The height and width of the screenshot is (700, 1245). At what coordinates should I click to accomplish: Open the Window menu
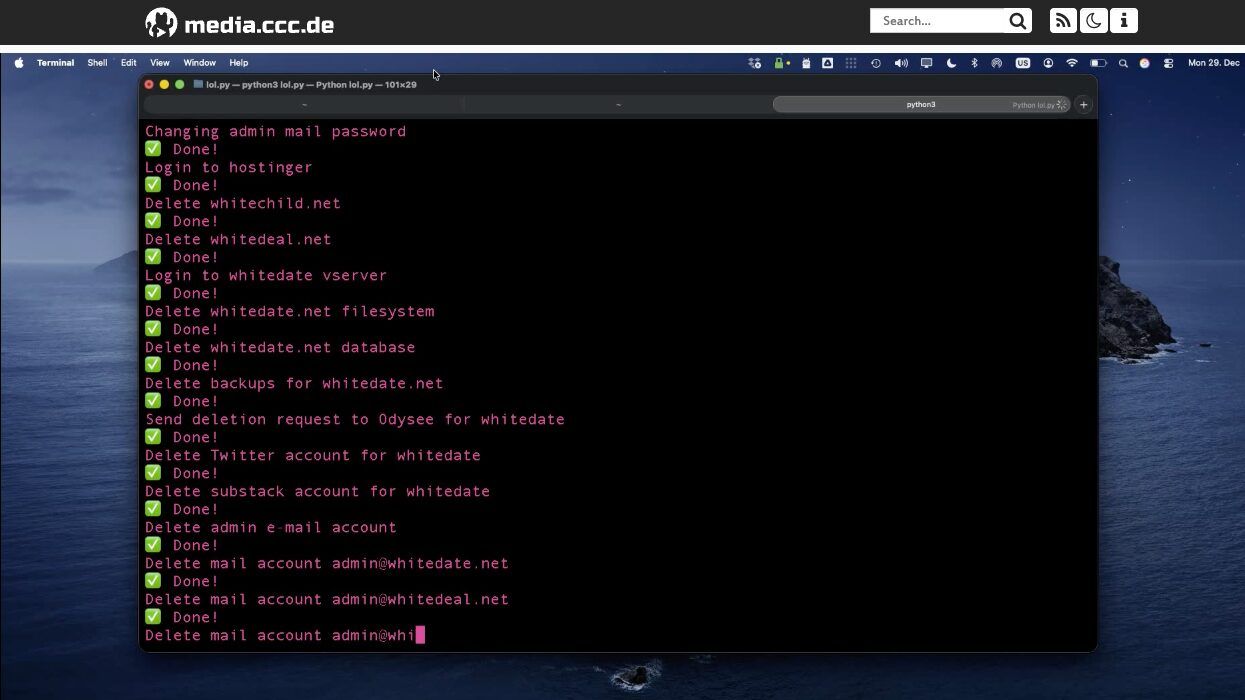point(199,63)
